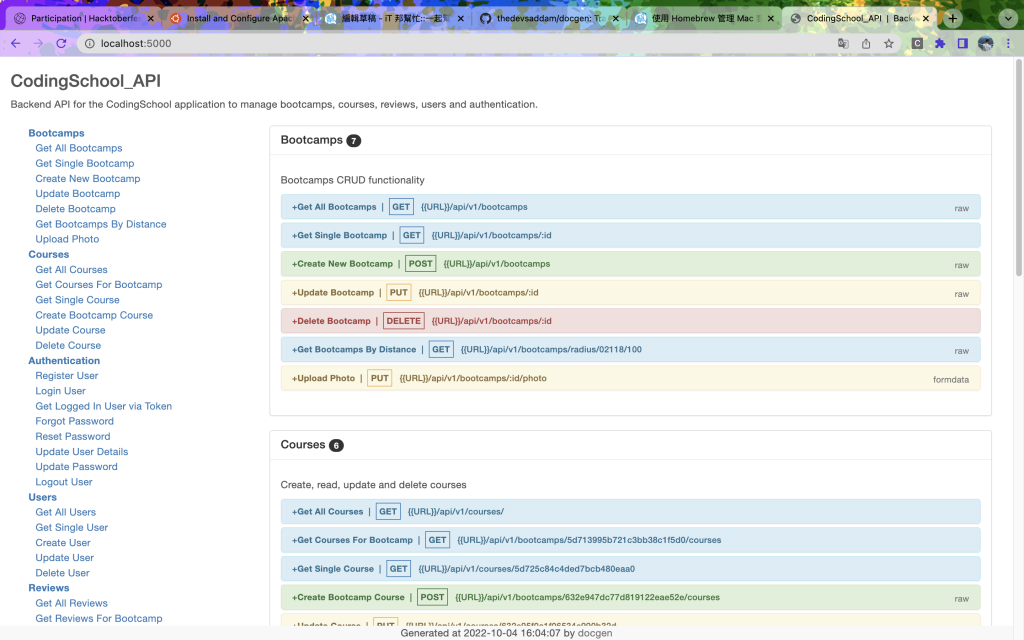The width and height of the screenshot is (1024, 640).
Task: Open the tab search dropdown arrow
Action: pos(1008,18)
